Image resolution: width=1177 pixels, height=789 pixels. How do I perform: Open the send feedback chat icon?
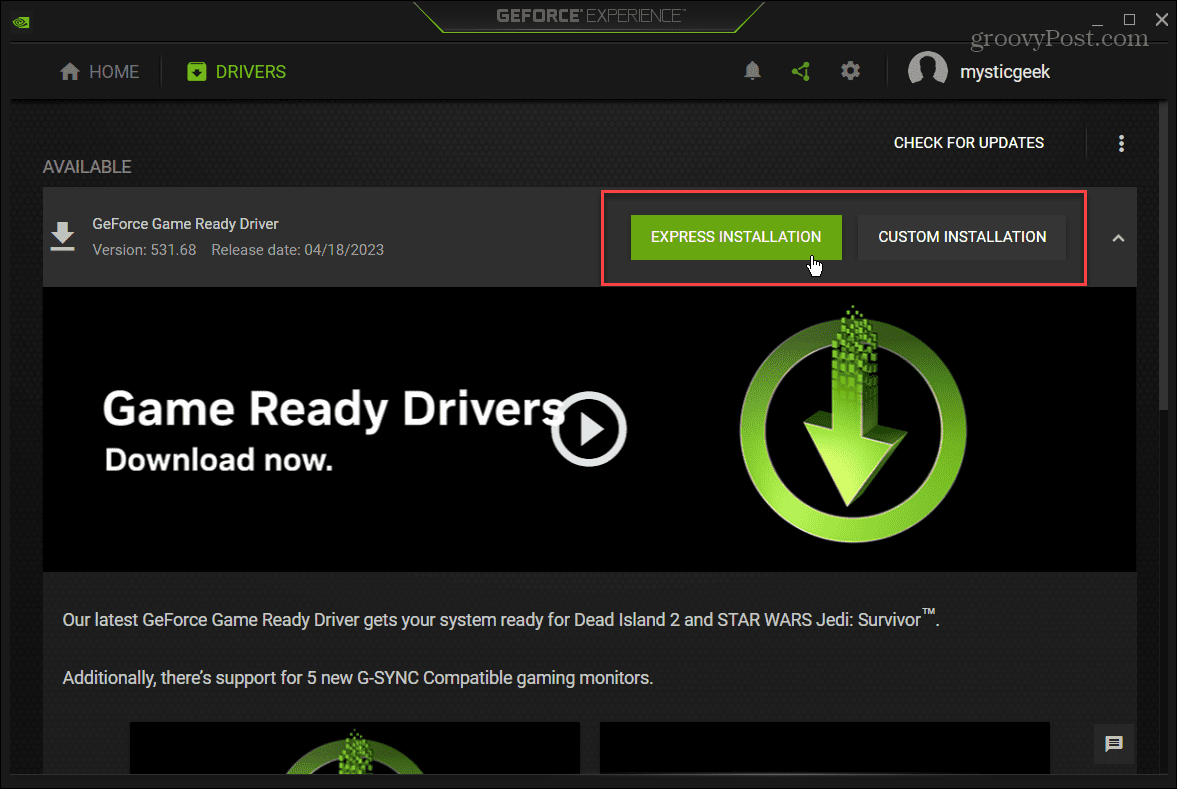[1114, 743]
